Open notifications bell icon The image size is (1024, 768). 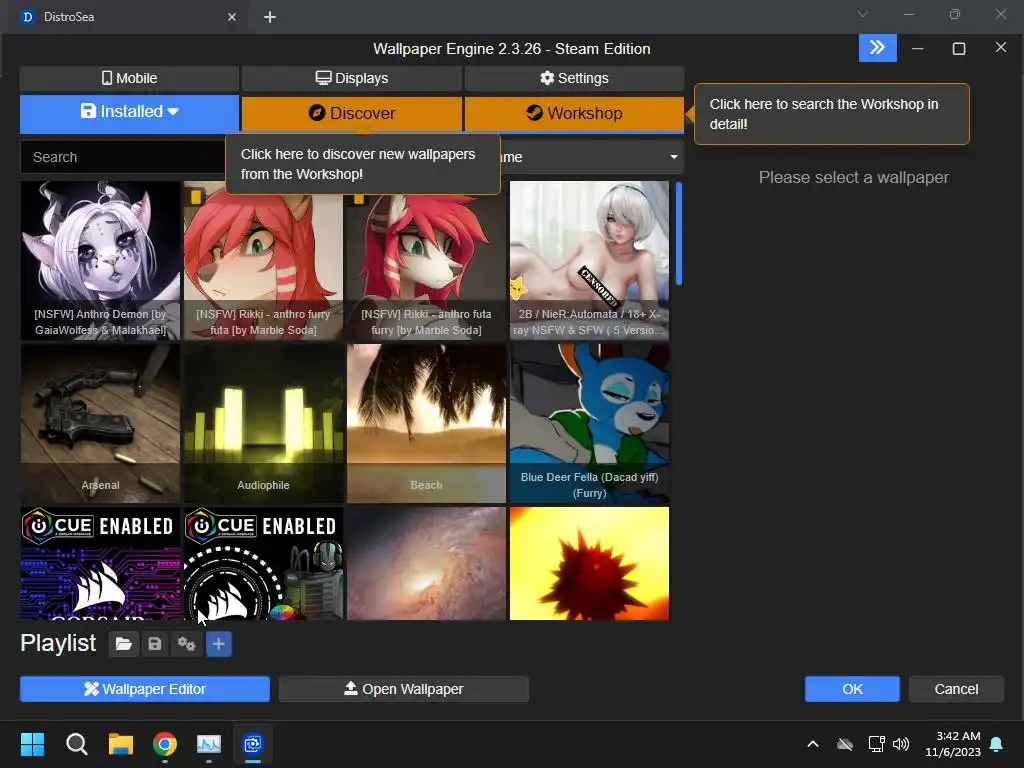coord(997,744)
